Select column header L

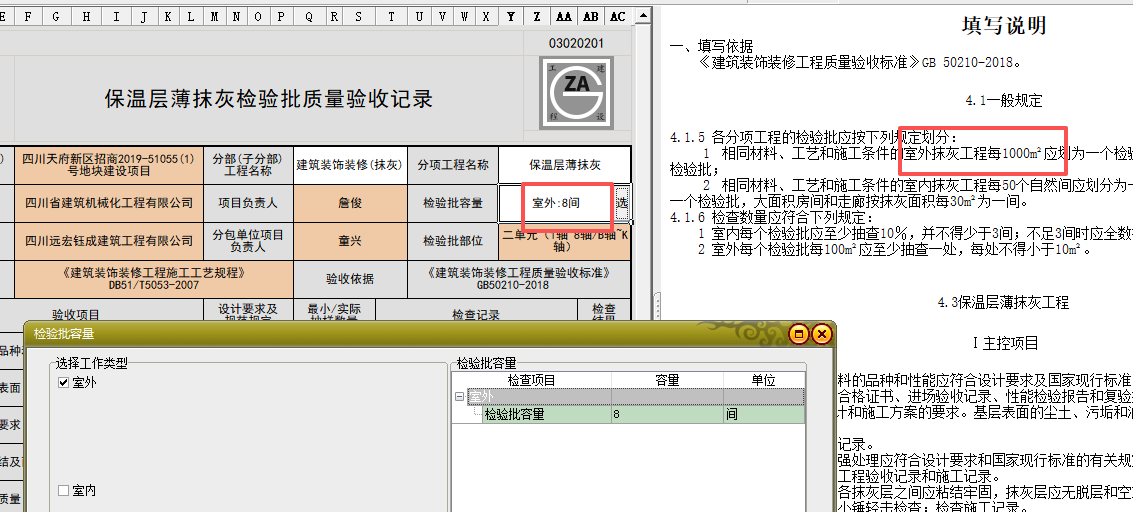pos(191,16)
